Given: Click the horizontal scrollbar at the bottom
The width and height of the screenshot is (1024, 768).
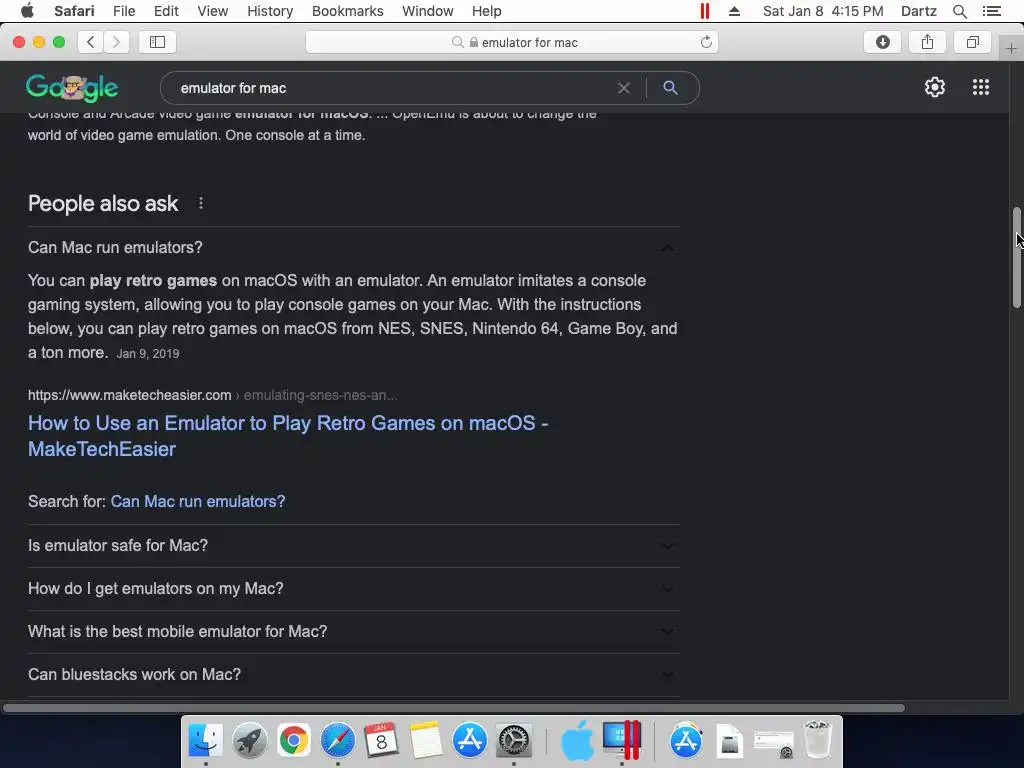Looking at the screenshot, I should point(454,708).
